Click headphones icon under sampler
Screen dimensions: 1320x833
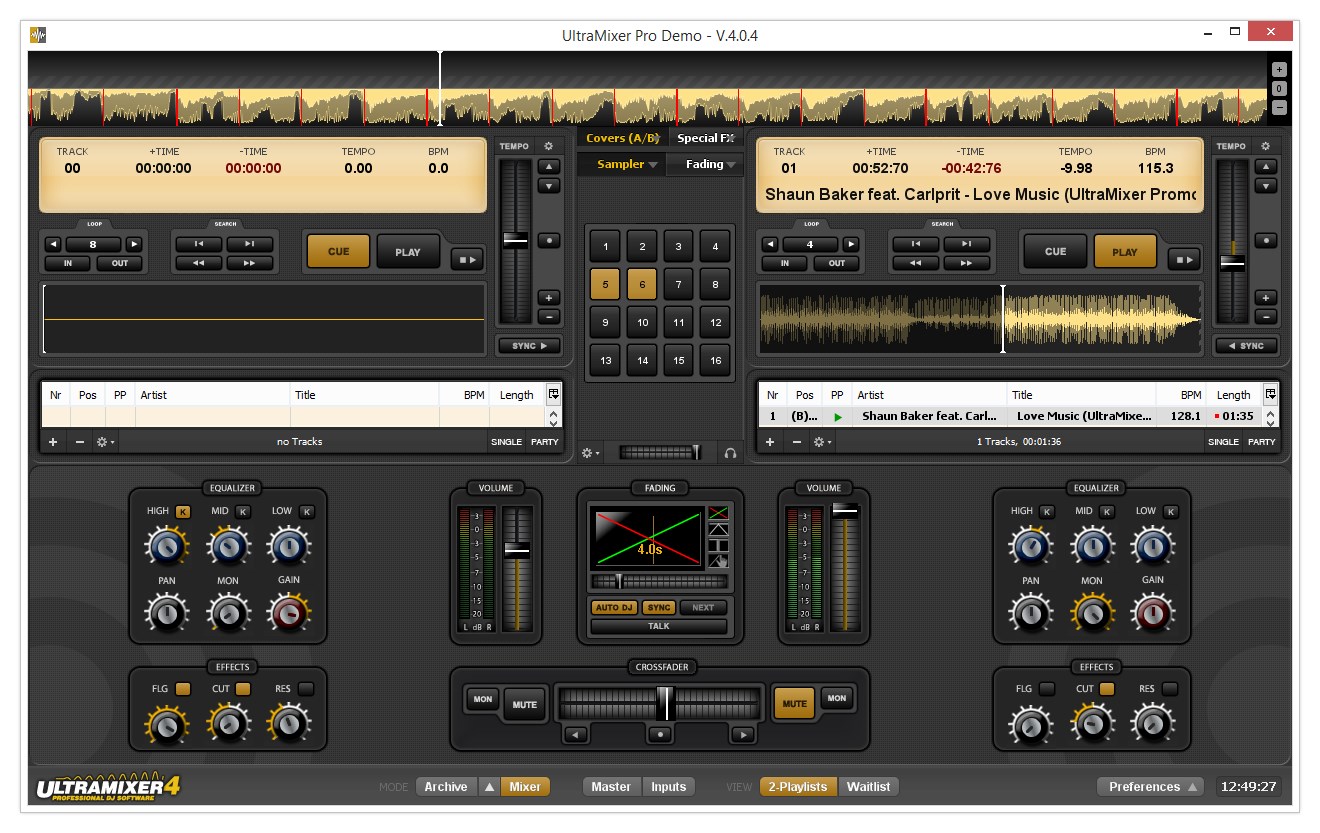point(730,453)
